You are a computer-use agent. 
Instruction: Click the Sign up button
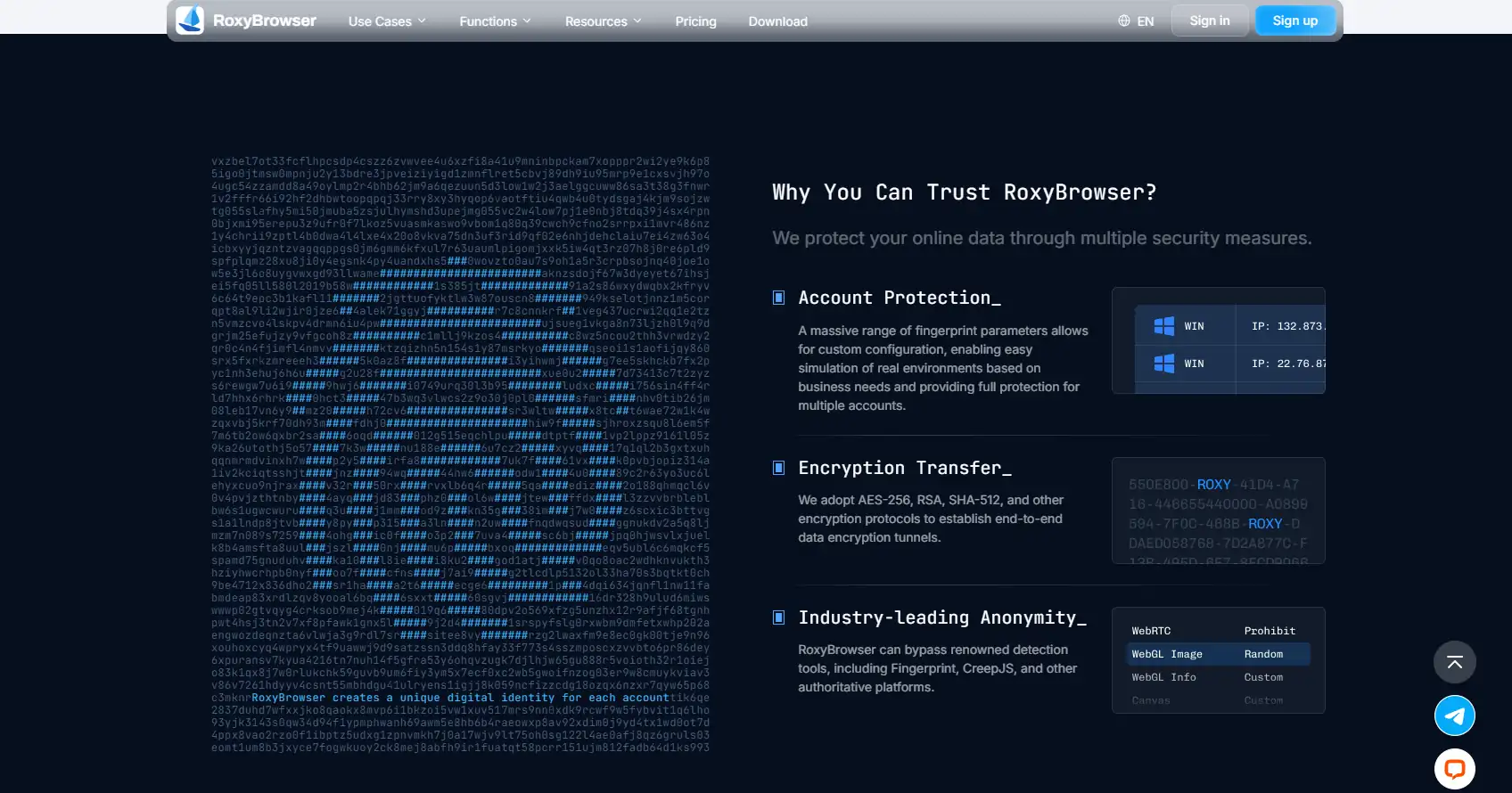[x=1295, y=20]
